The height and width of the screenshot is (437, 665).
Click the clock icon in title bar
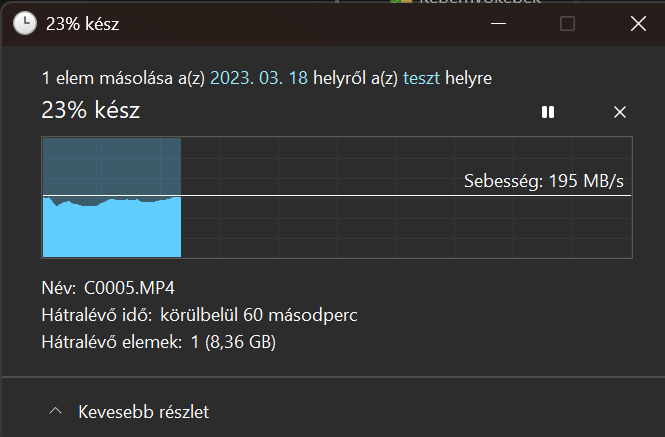click(25, 23)
